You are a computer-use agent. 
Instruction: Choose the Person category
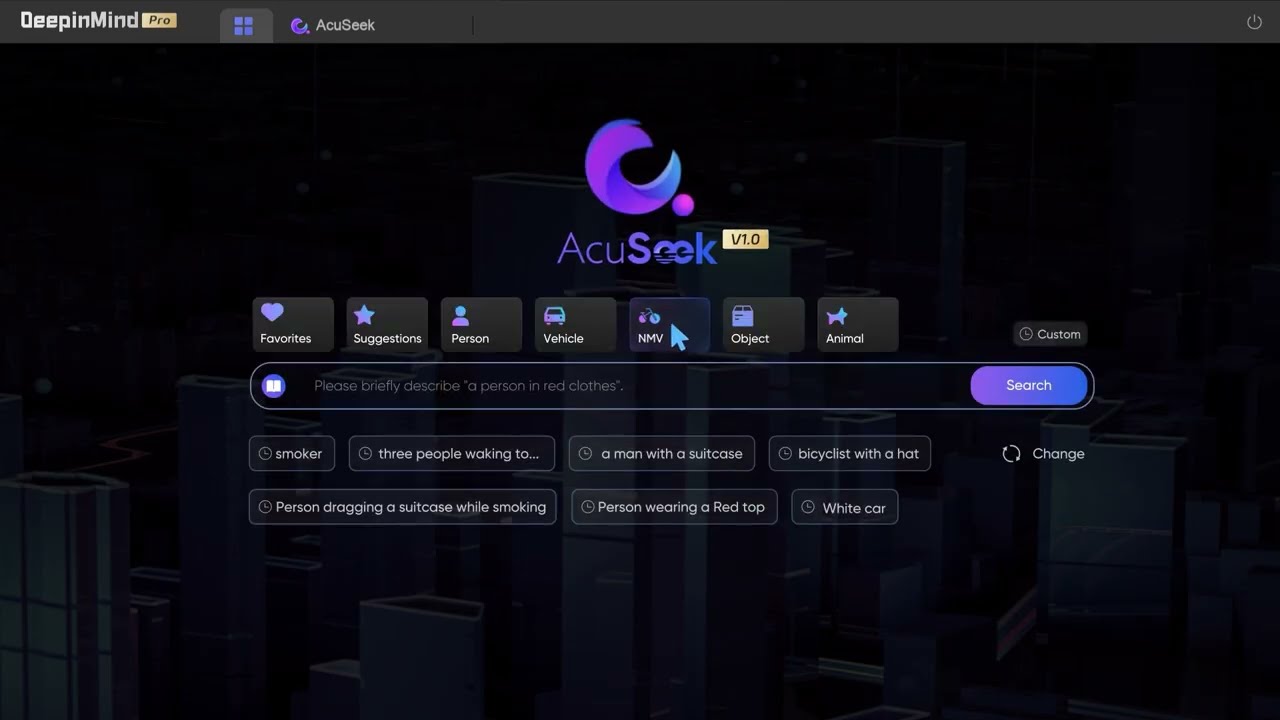(x=481, y=325)
